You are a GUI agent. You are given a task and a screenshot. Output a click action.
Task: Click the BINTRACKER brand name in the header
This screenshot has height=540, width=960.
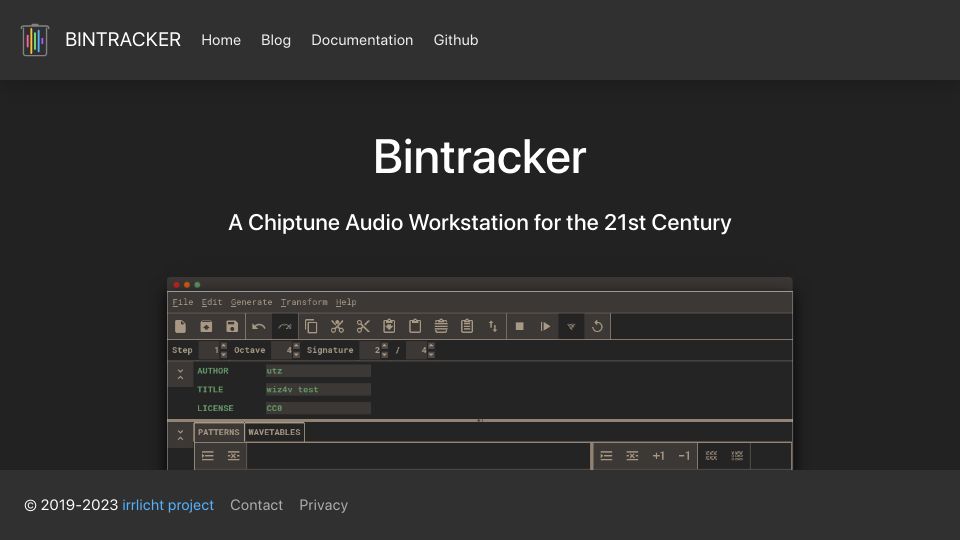[123, 40]
